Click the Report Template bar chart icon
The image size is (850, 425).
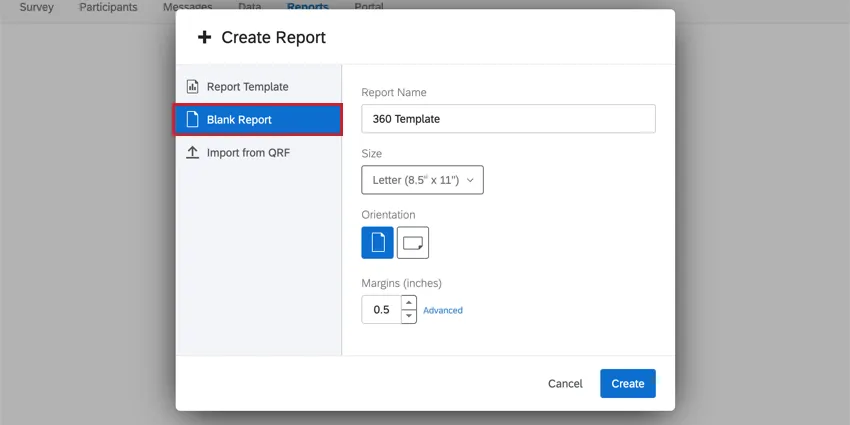pyautogui.click(x=193, y=87)
